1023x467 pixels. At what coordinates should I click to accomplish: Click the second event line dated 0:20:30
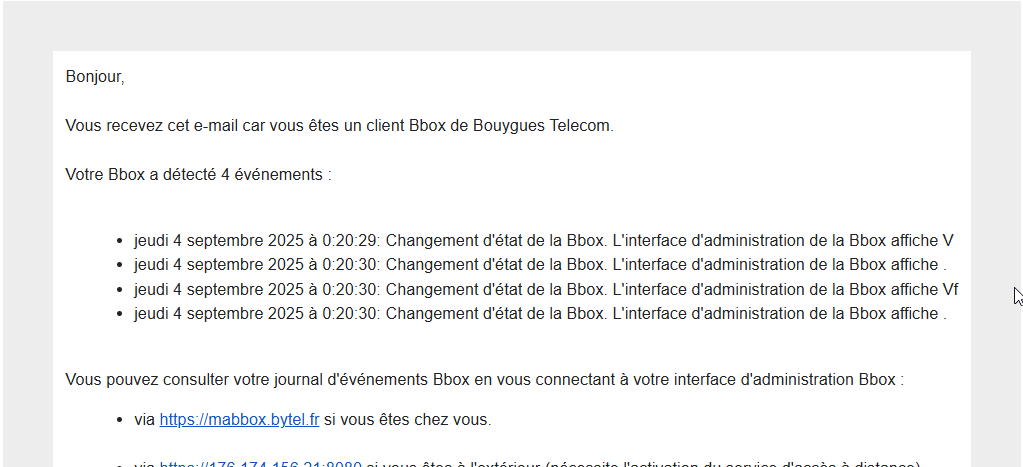546,290
